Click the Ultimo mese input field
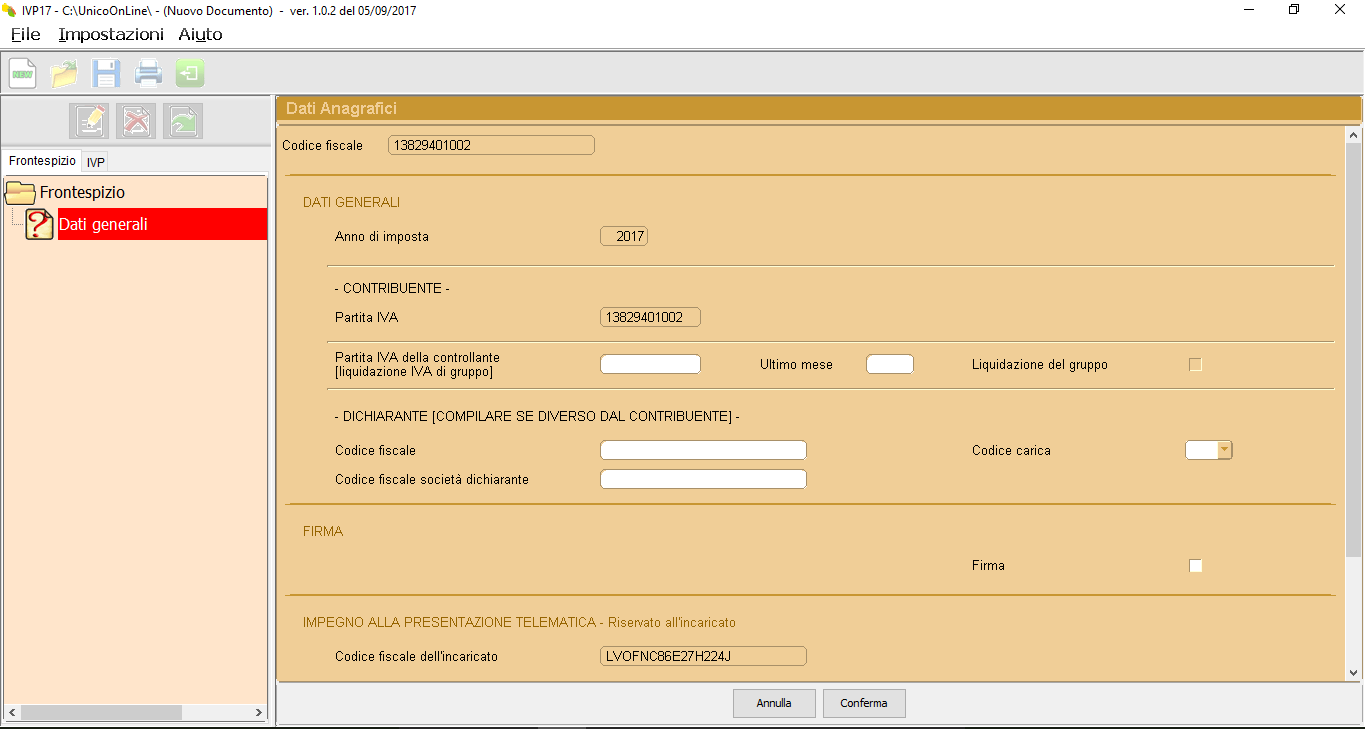Screen dimensions: 1365x729 point(889,364)
